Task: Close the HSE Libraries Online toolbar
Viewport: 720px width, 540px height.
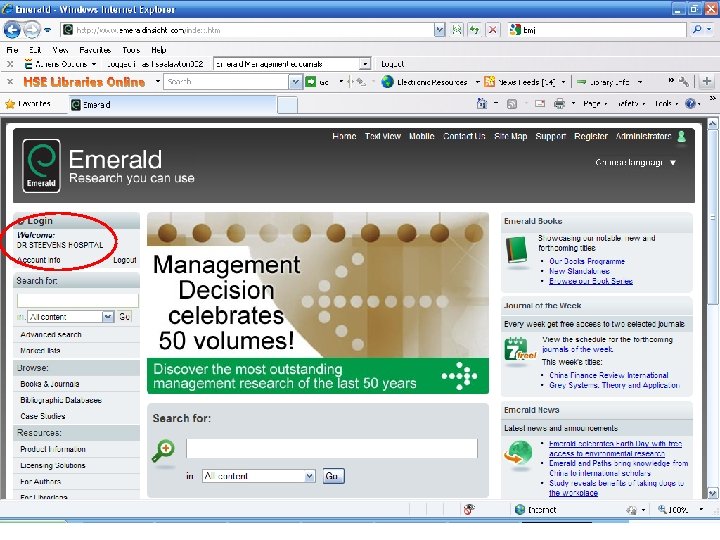Action: [10, 81]
